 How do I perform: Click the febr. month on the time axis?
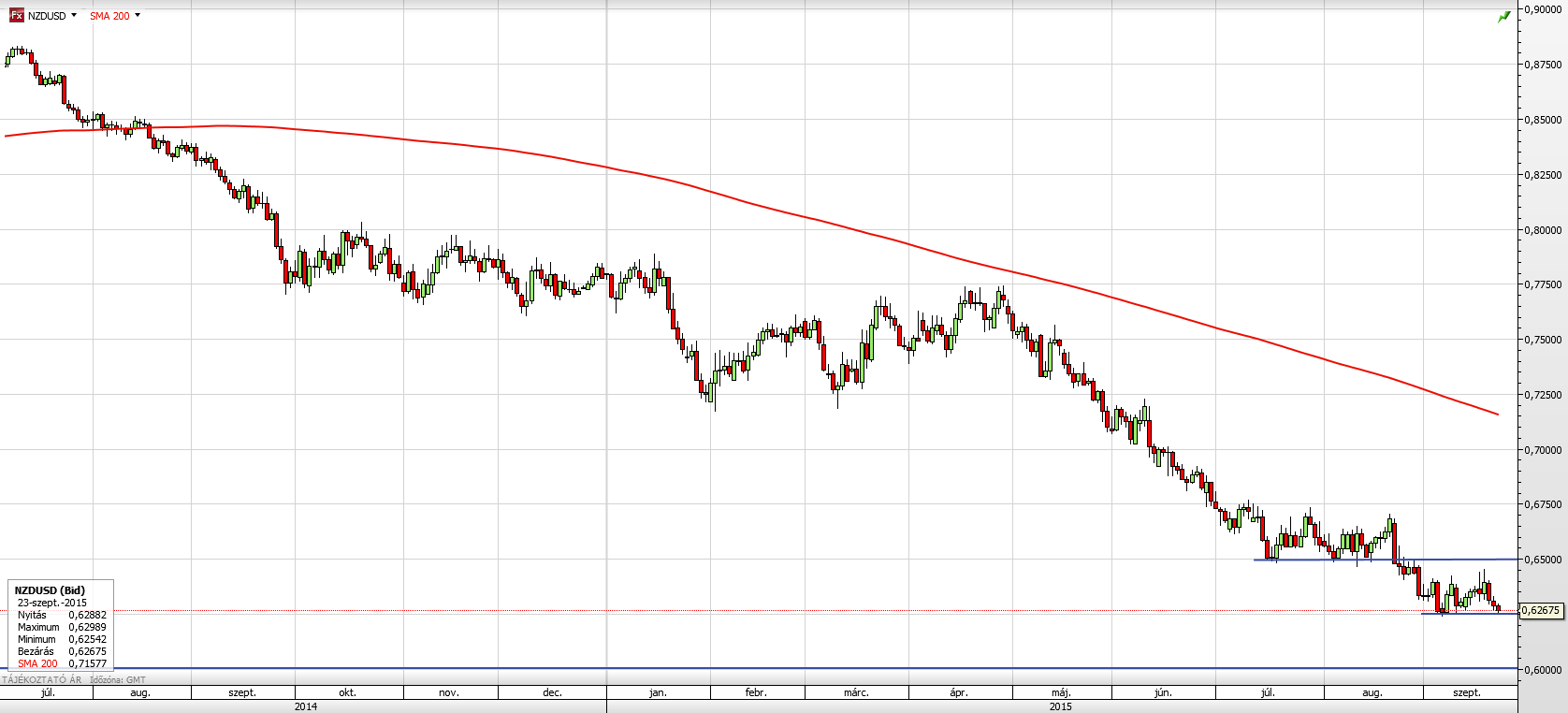pos(756,692)
